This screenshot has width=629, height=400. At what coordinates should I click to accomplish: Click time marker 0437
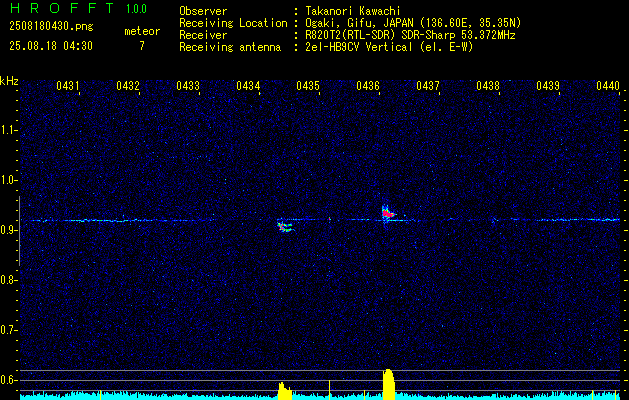pyautogui.click(x=428, y=86)
